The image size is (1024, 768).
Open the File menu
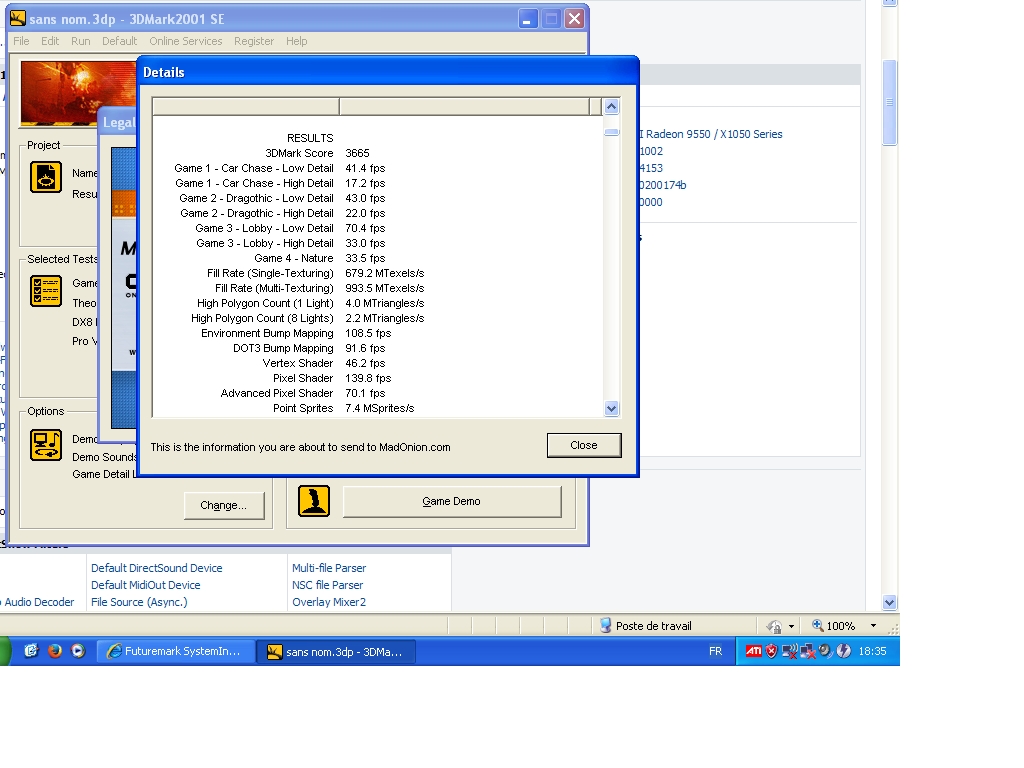click(21, 41)
